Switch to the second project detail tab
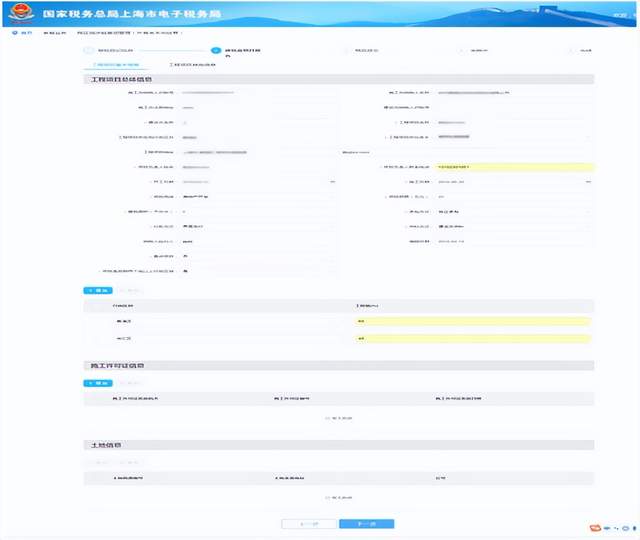The height and width of the screenshot is (540, 640). (192, 65)
